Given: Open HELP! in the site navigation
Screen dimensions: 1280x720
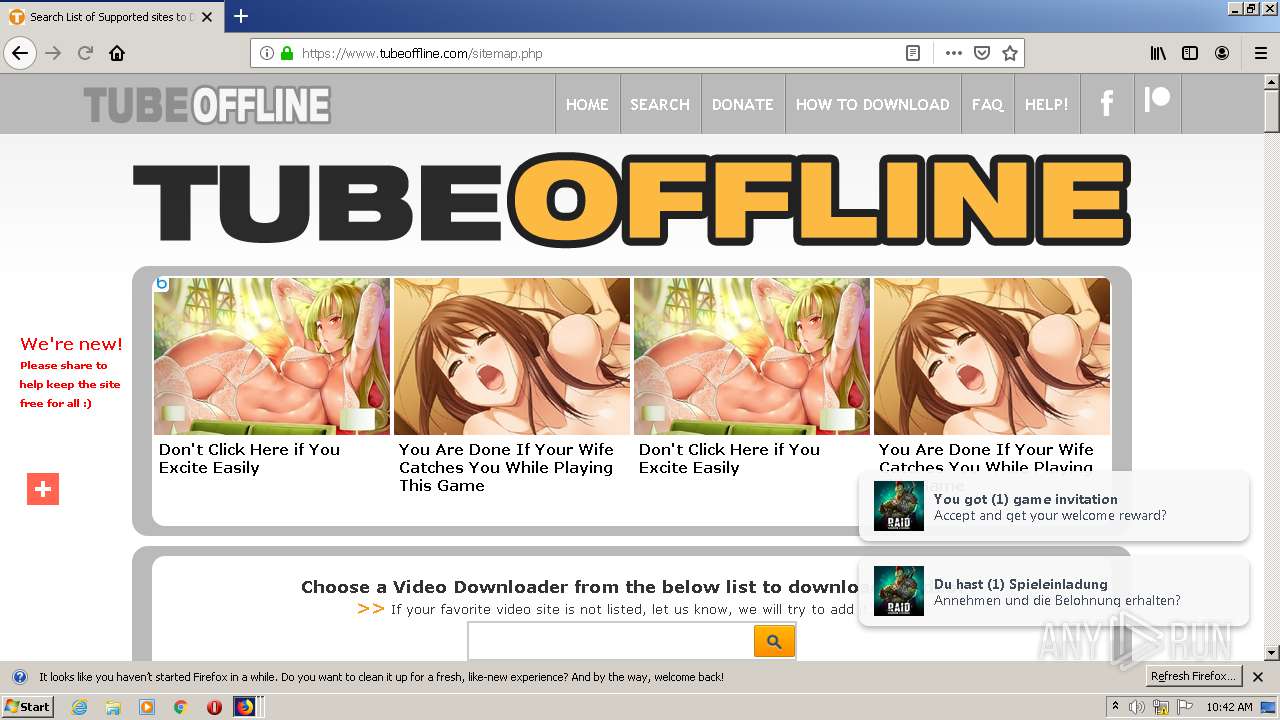Looking at the screenshot, I should 1047,104.
